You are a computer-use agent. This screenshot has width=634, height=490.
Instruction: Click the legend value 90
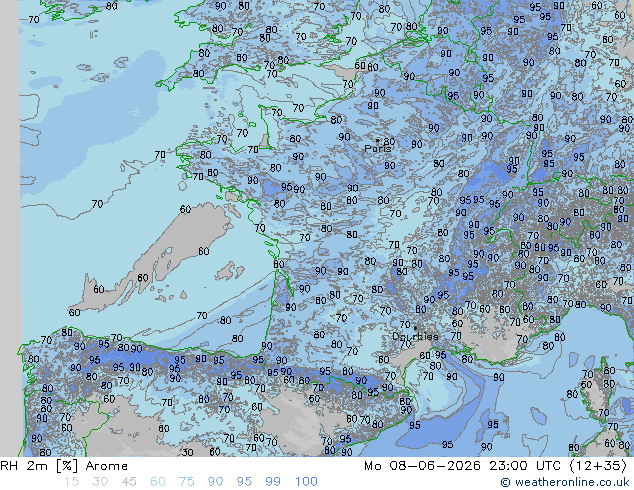click(x=215, y=482)
